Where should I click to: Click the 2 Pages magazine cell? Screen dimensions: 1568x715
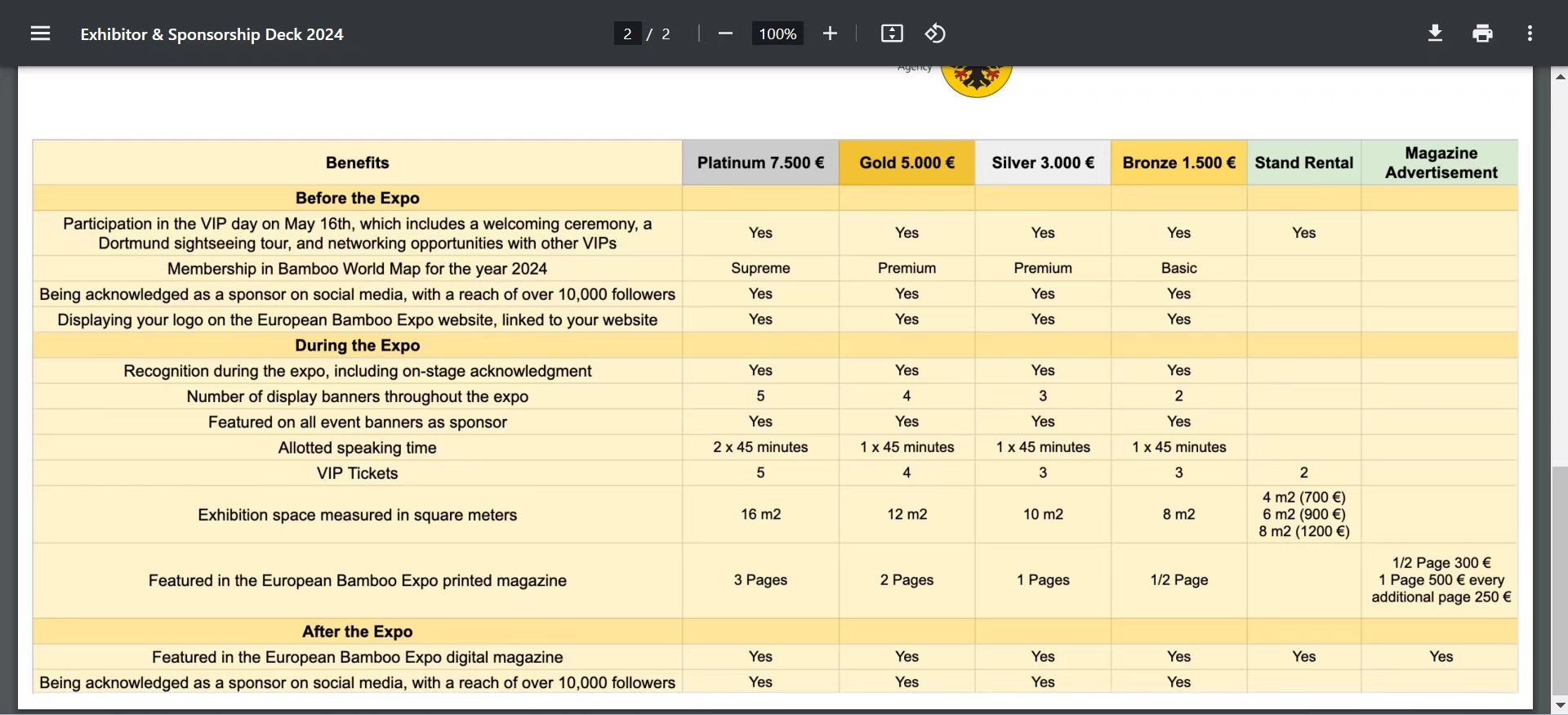[x=906, y=579]
